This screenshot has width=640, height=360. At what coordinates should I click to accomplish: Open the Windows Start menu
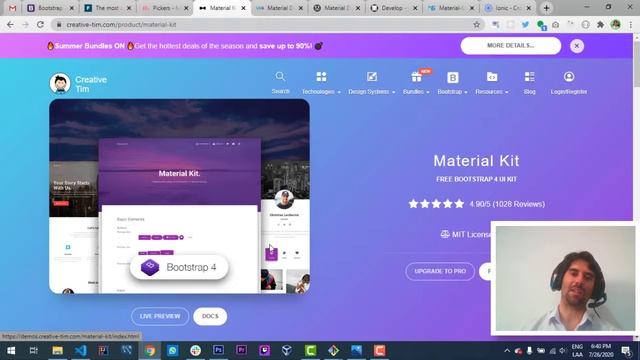click(x=11, y=351)
